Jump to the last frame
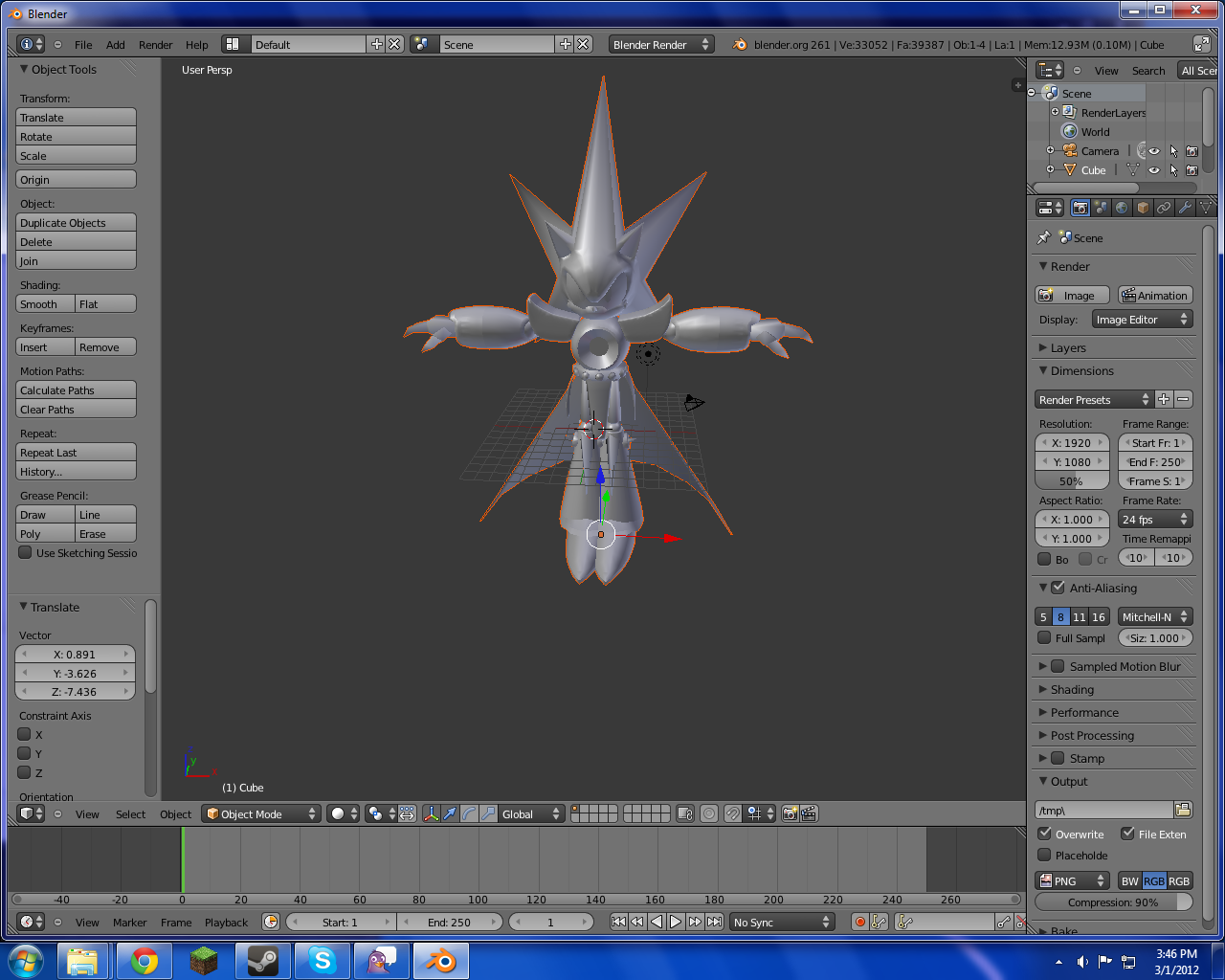 (x=714, y=922)
